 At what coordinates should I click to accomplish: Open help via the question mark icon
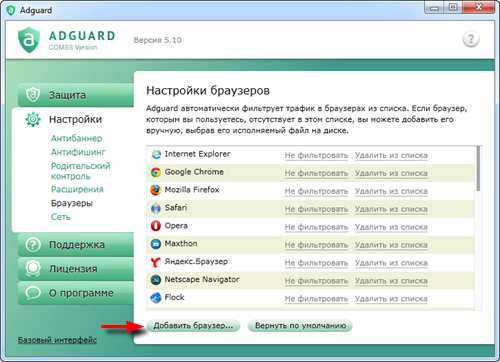[471, 39]
